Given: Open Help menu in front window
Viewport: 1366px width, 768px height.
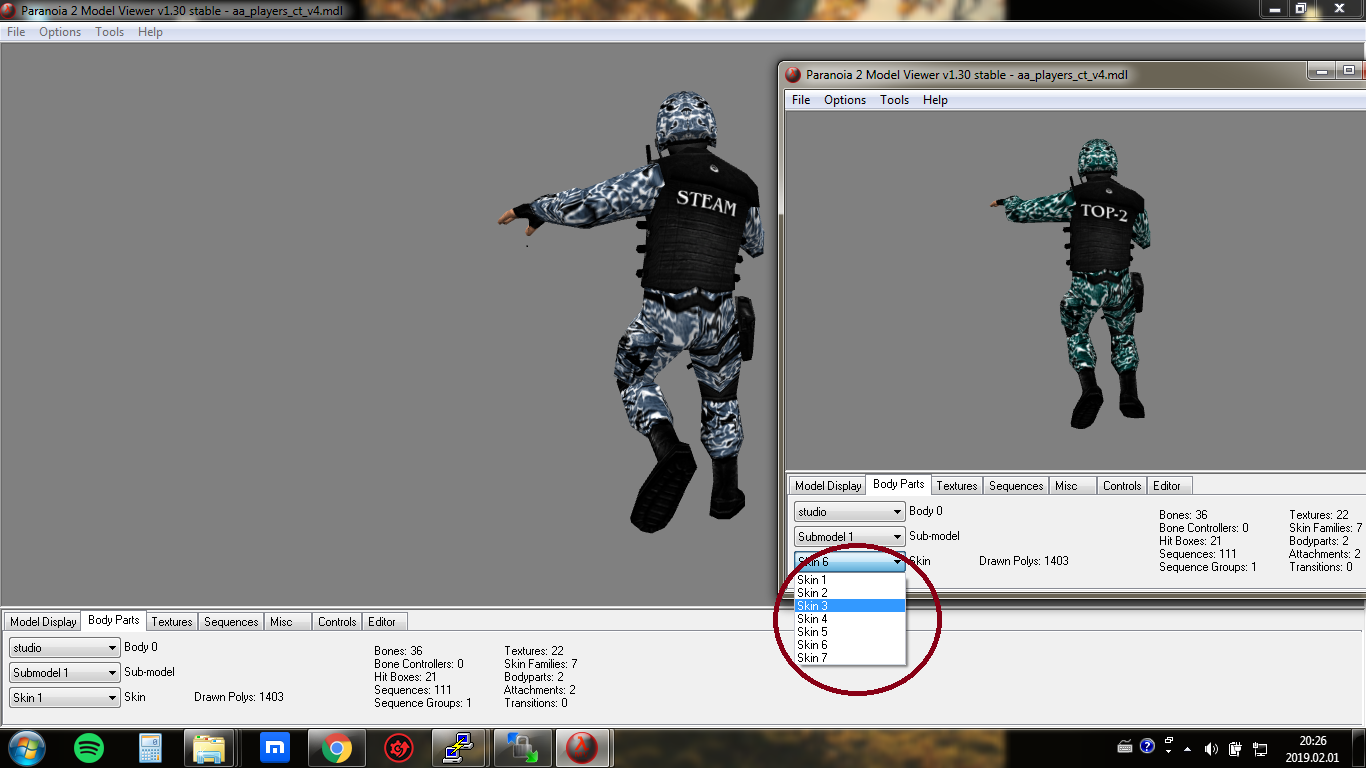Looking at the screenshot, I should 935,100.
